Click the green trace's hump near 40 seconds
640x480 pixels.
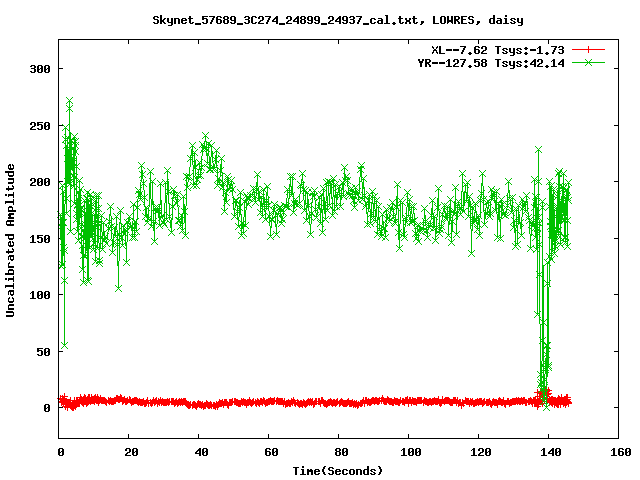pyautogui.click(x=205, y=147)
